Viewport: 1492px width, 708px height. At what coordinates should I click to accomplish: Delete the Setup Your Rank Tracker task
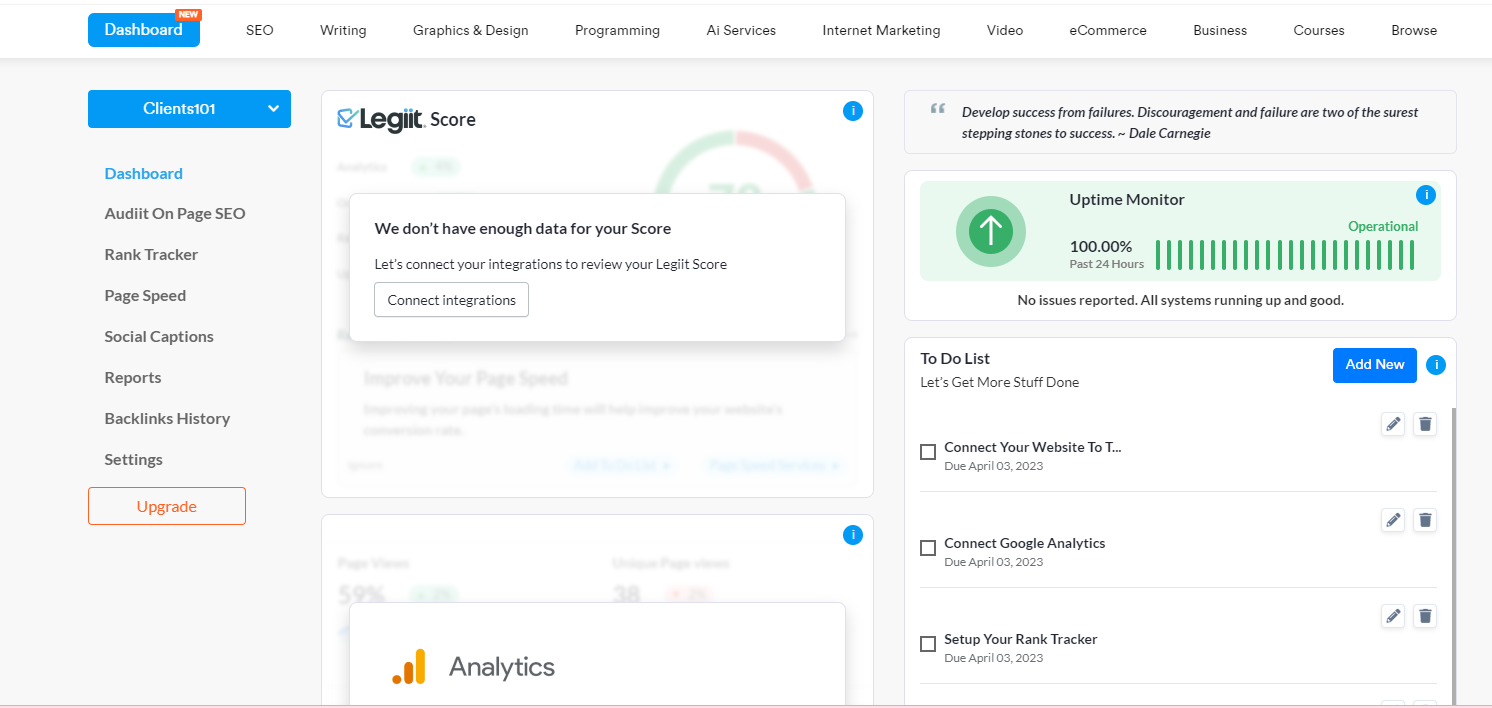[1425, 616]
